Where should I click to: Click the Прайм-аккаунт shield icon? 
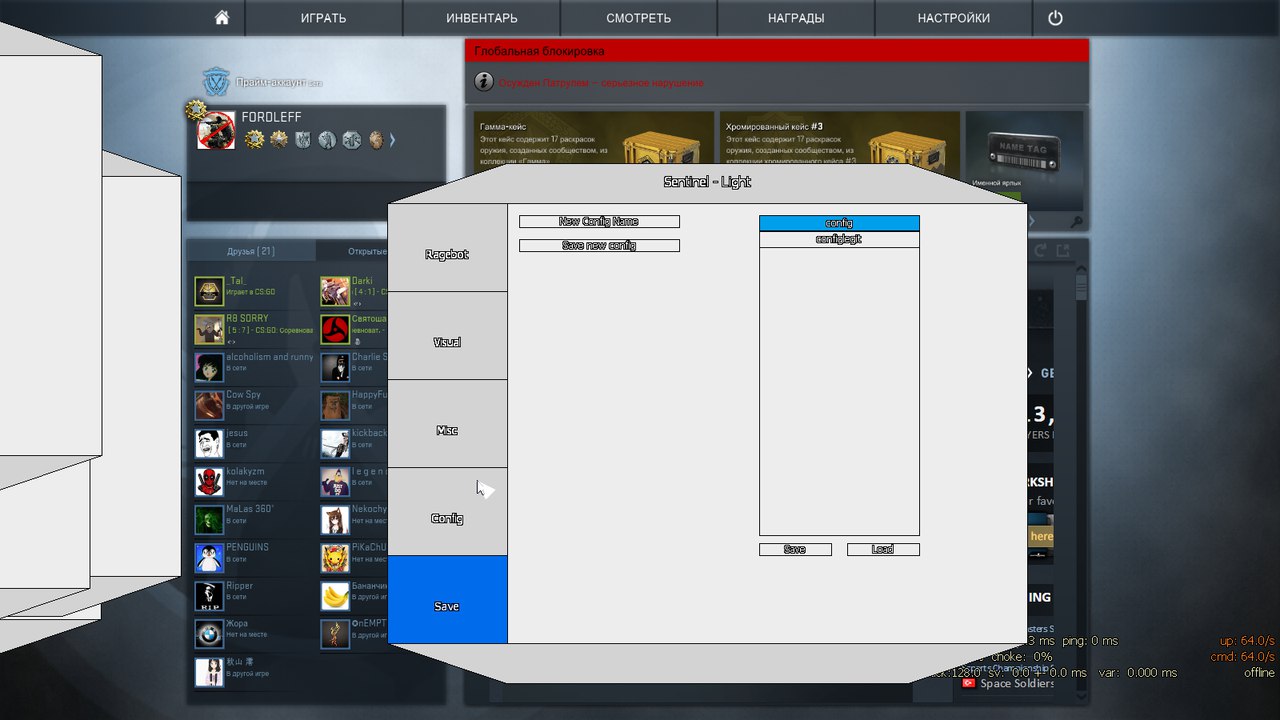coord(216,82)
